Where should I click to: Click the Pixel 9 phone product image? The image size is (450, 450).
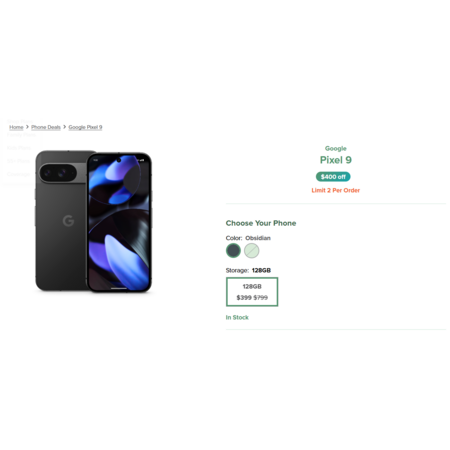(x=94, y=222)
